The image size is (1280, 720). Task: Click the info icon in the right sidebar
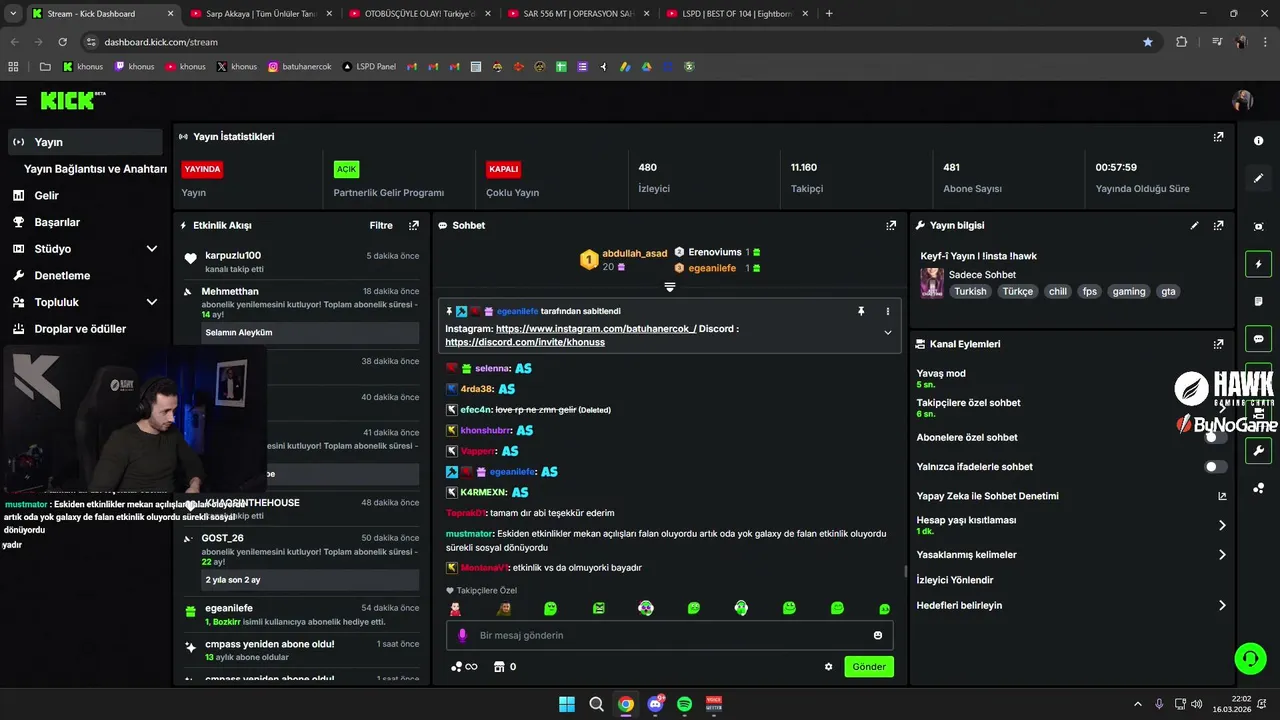click(x=1258, y=141)
